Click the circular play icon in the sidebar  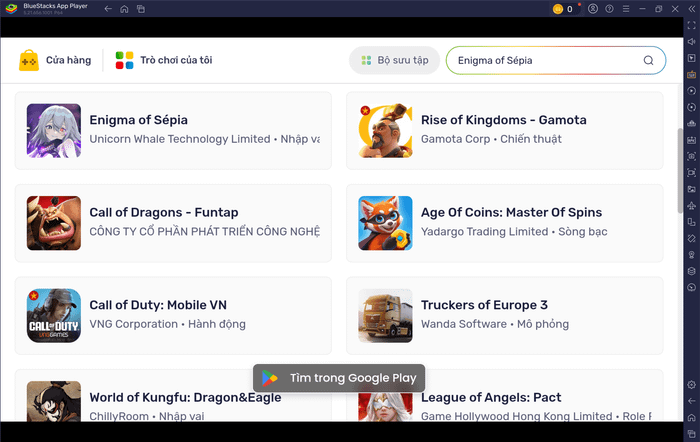click(692, 91)
